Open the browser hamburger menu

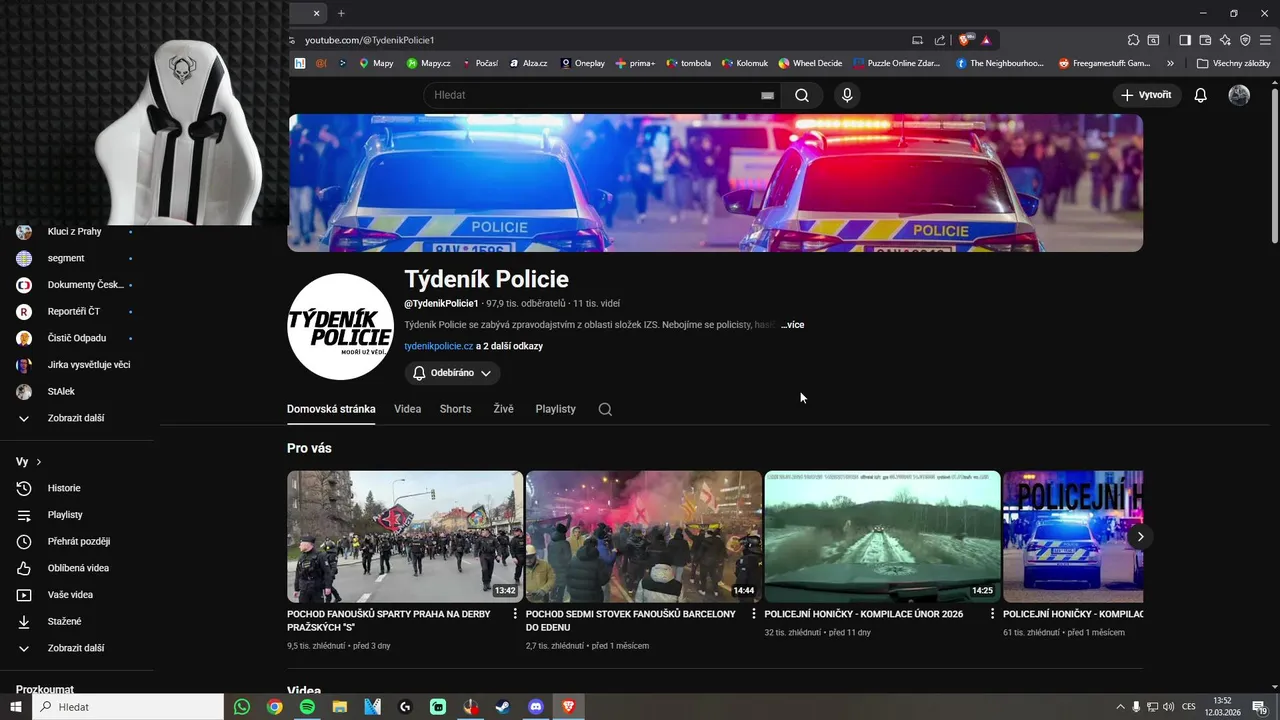(1265, 40)
